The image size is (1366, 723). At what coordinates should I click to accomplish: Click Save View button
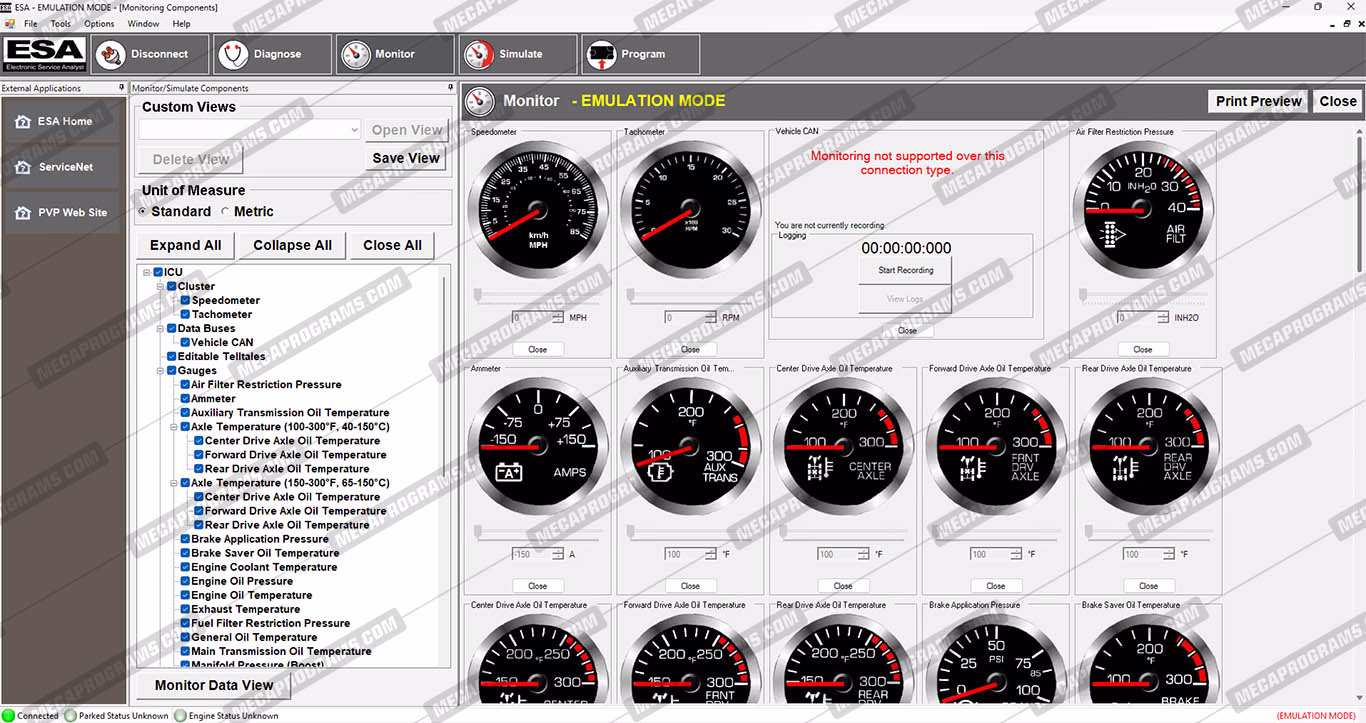click(406, 158)
